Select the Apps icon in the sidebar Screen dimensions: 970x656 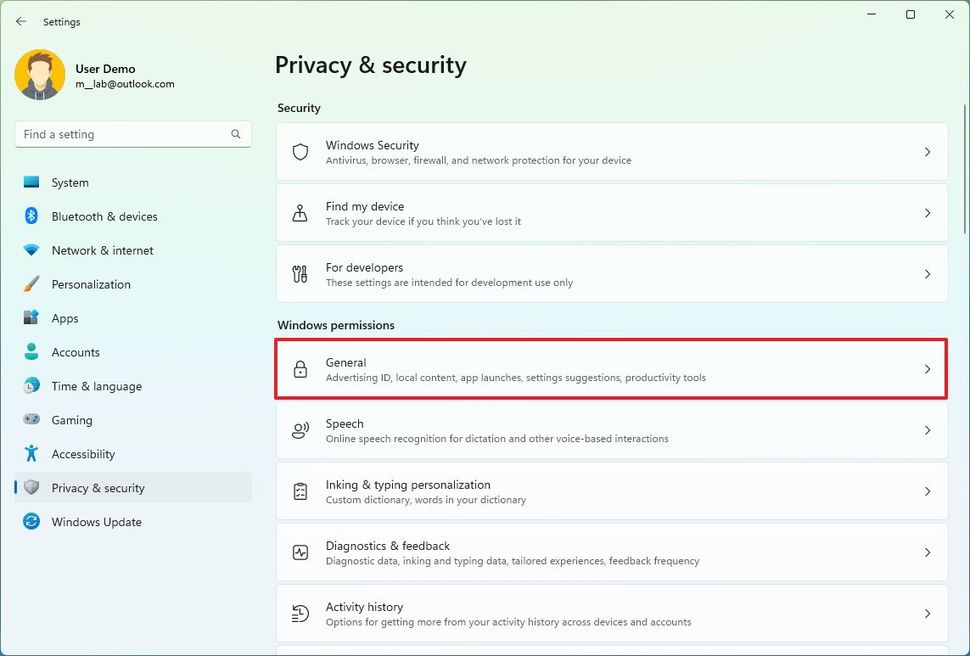click(x=32, y=318)
